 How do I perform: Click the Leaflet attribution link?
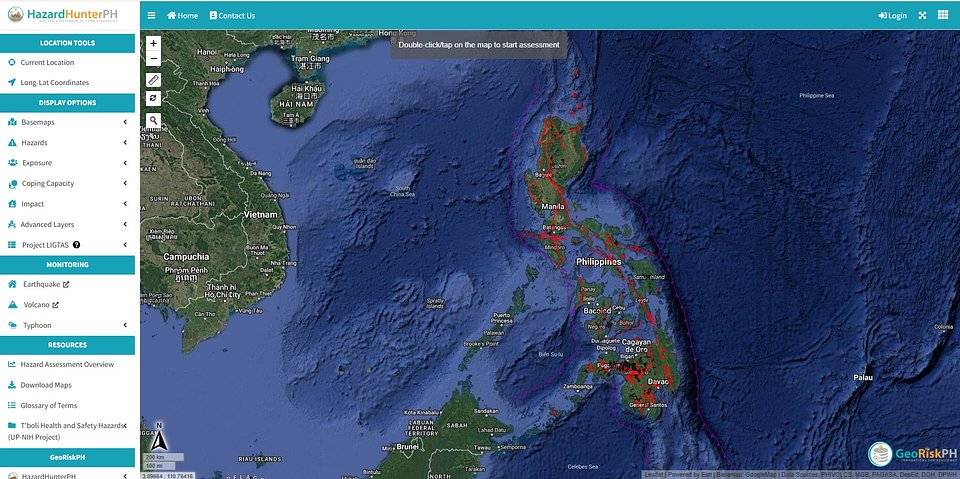click(x=653, y=475)
